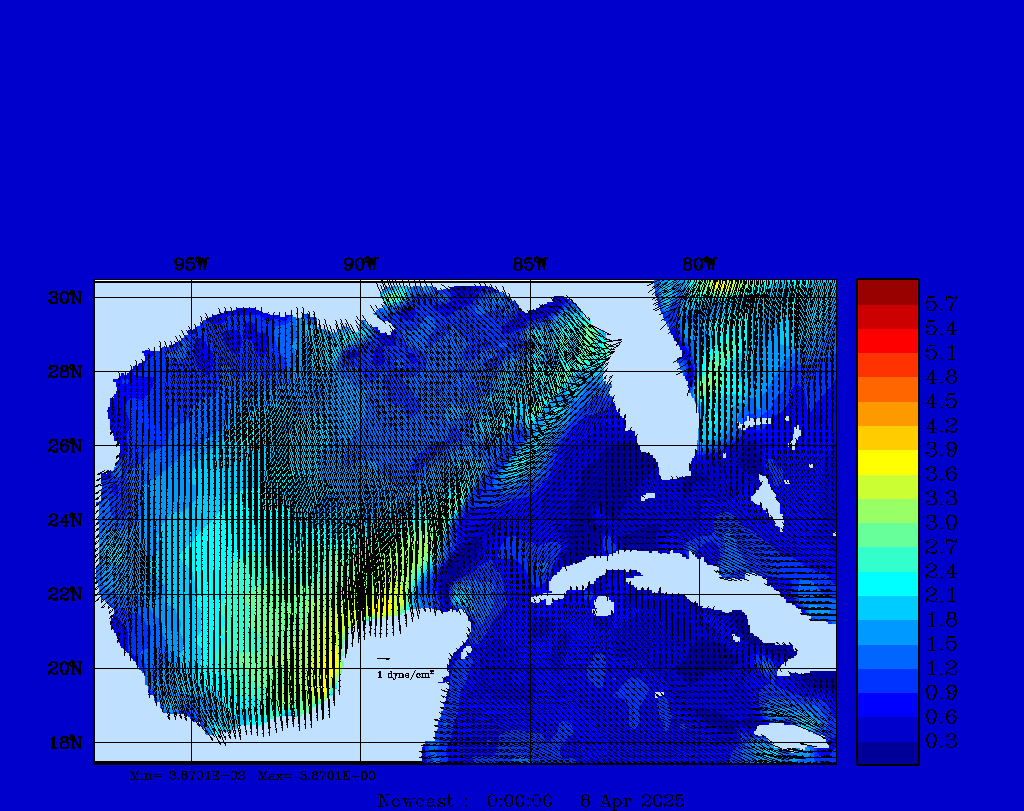1024x811 pixels.
Task: Click the 95W longitude label
Action: click(x=191, y=264)
